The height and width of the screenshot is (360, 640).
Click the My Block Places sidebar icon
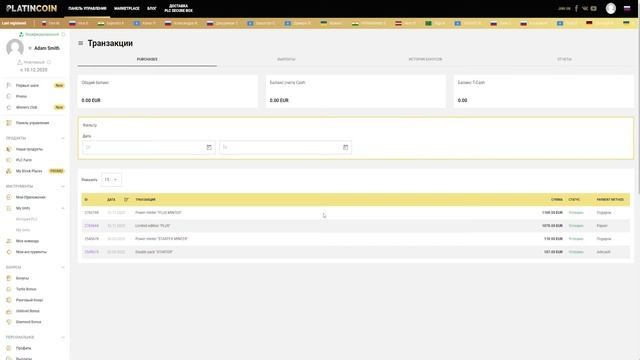point(9,171)
